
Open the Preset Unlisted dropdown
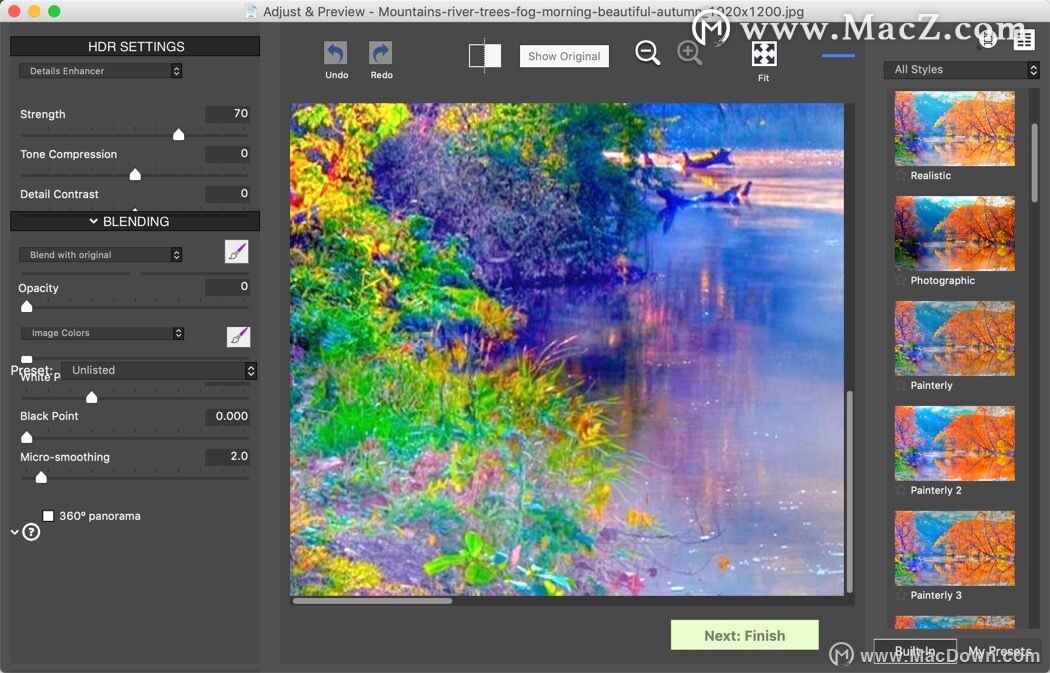(x=159, y=370)
